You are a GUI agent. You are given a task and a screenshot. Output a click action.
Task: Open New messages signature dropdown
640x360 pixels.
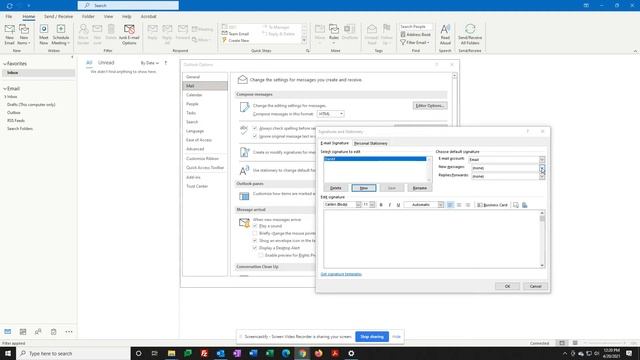(x=542, y=168)
